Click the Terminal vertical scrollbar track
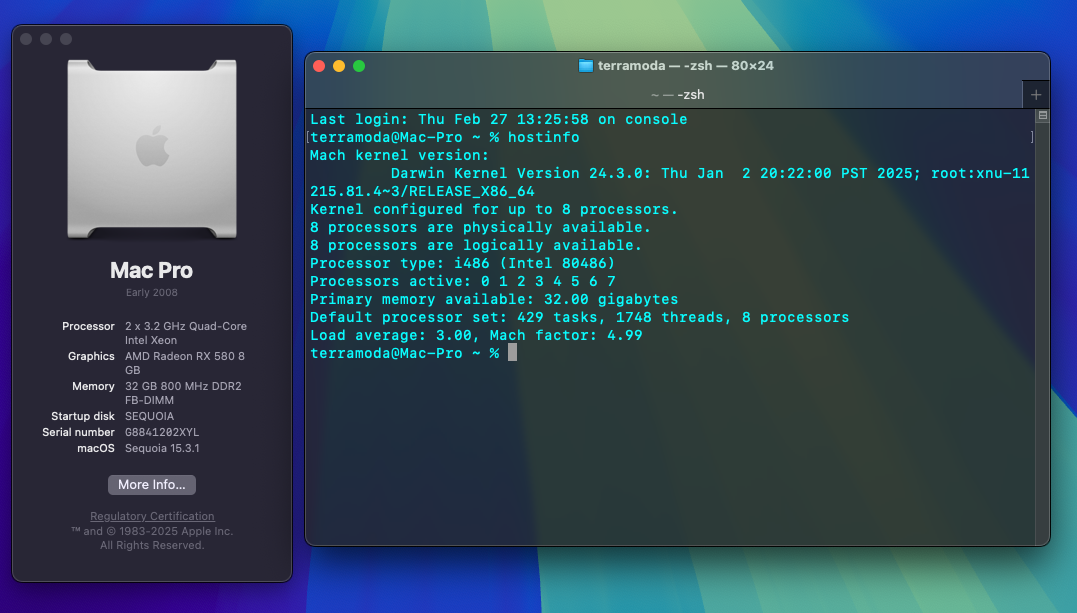The image size is (1077, 613). (x=1042, y=330)
